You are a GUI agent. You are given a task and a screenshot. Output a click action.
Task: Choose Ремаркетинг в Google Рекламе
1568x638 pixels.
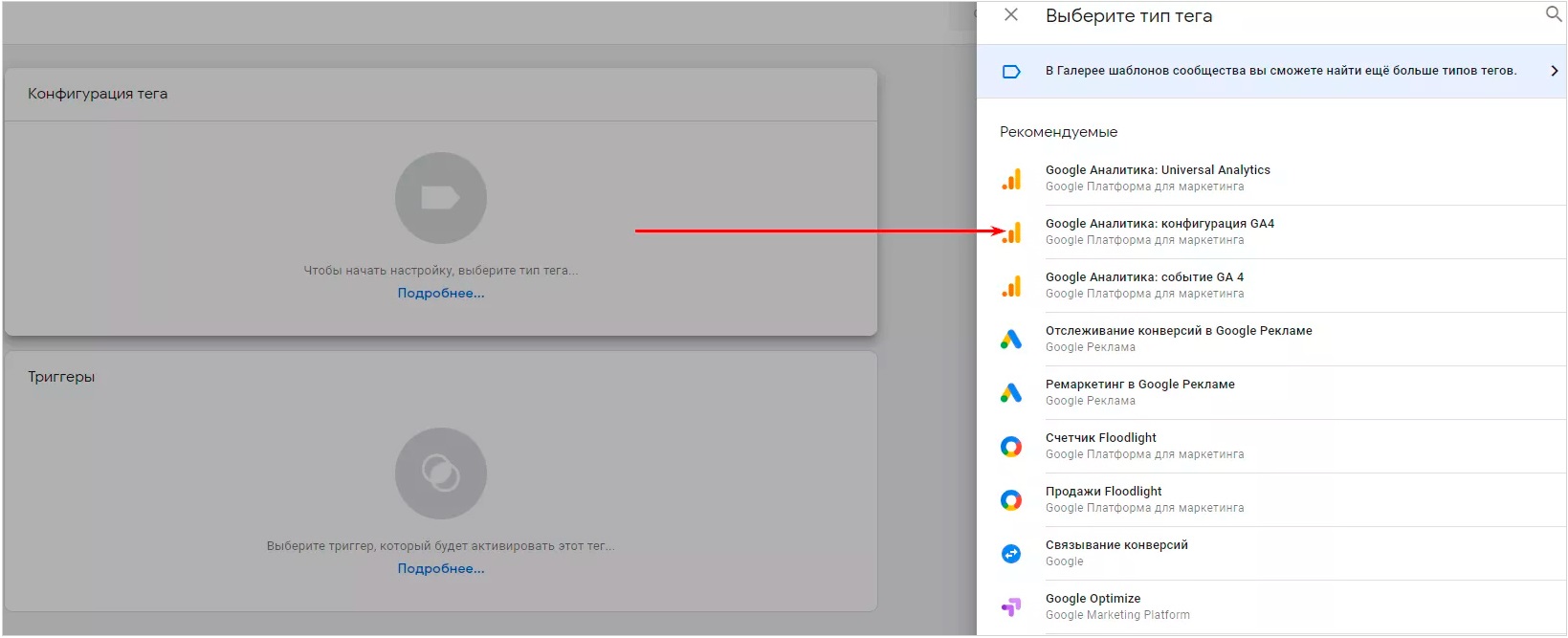[x=1271, y=393]
